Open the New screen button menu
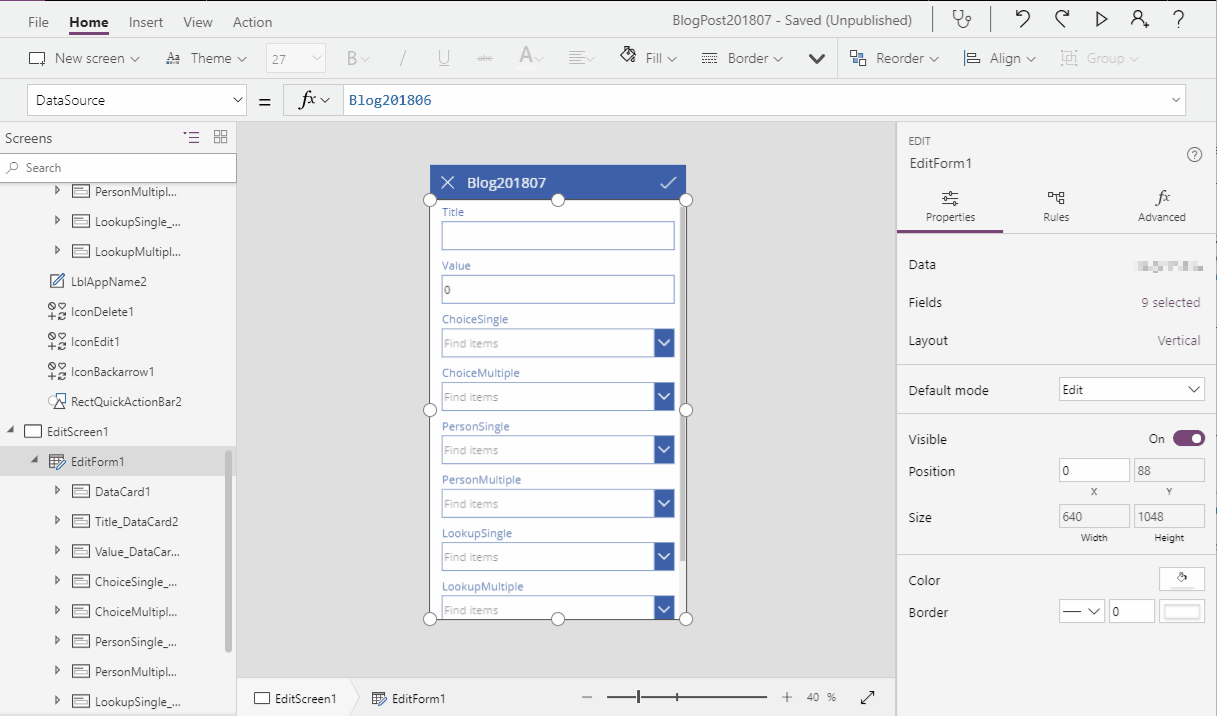 tap(84, 58)
